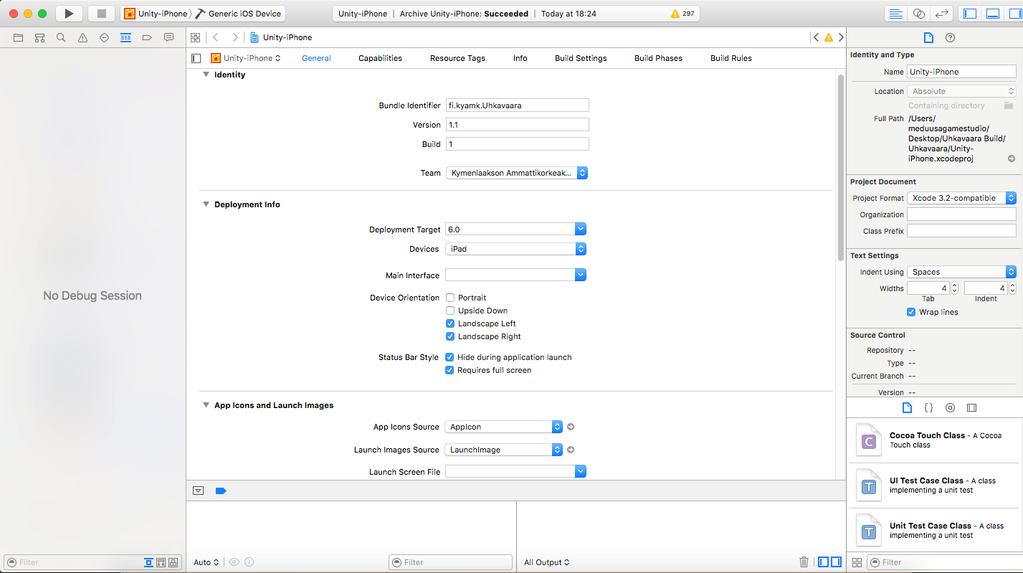
Task: Open the App Icons Source dropdown
Action: [x=504, y=427]
